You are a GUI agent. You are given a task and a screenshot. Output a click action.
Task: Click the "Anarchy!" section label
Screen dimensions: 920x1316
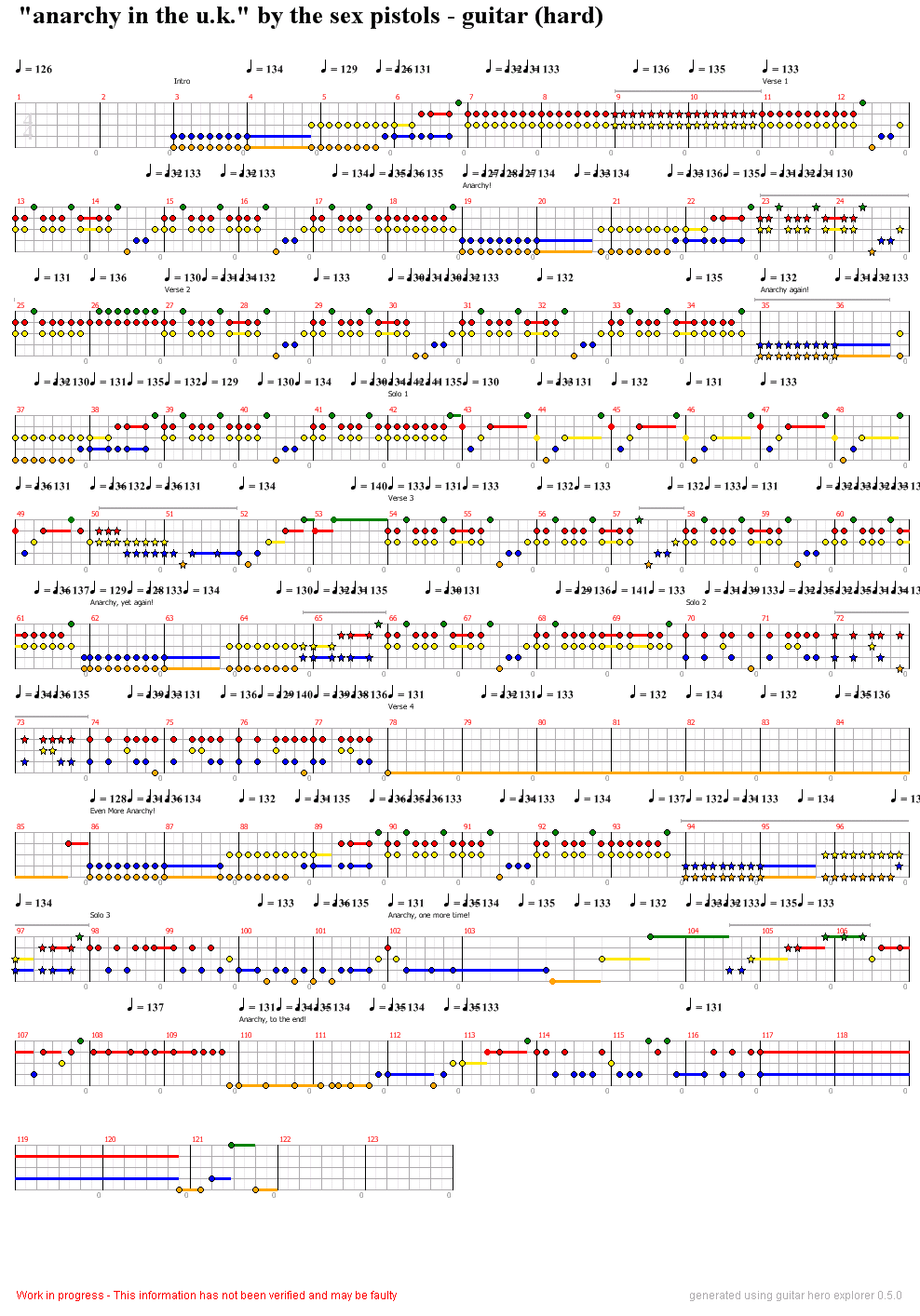pos(477,186)
